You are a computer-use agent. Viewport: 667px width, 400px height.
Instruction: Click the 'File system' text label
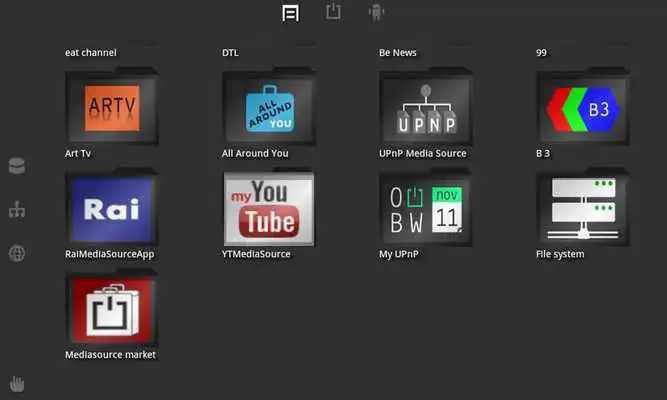click(560, 254)
